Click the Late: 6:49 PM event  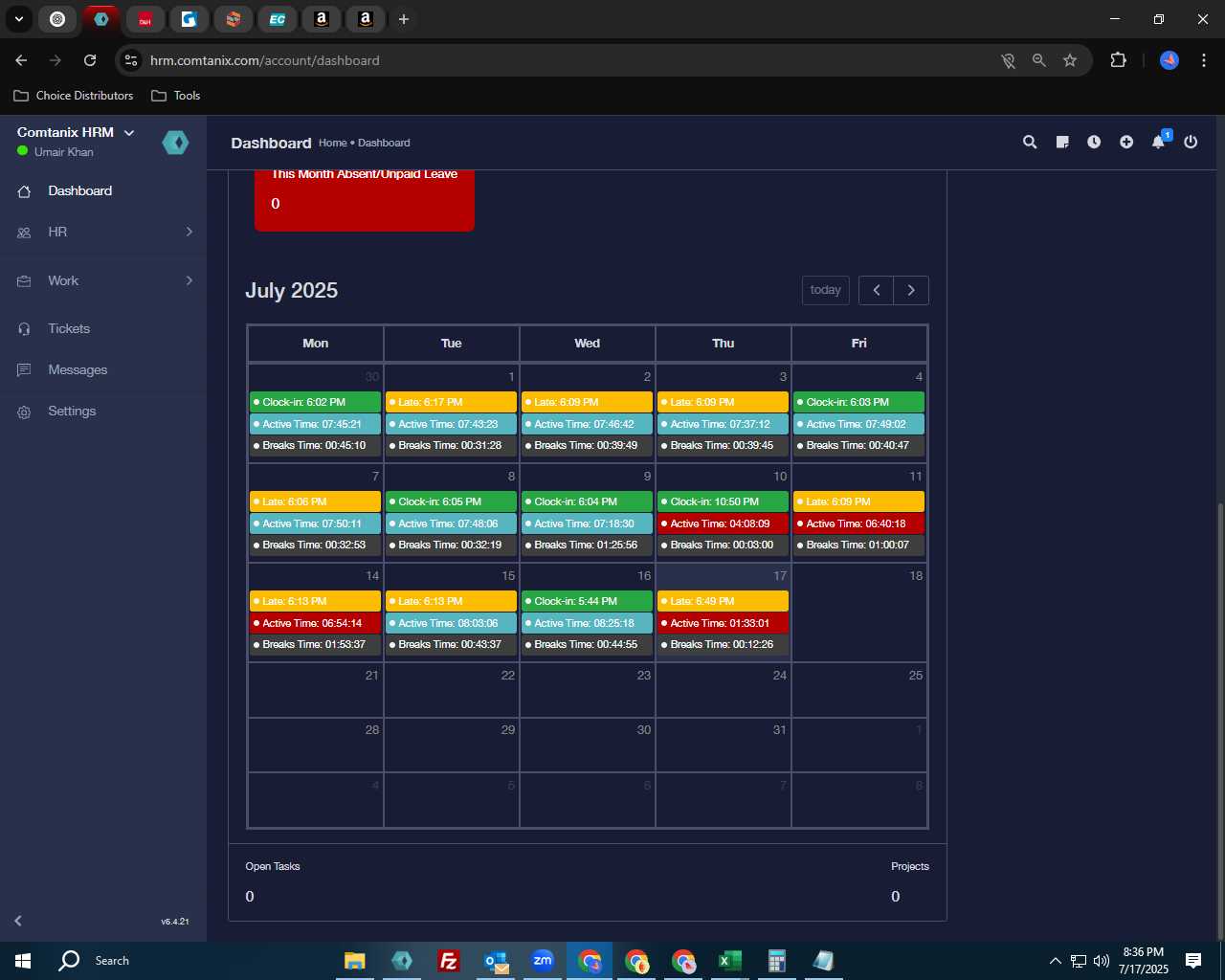(x=723, y=601)
